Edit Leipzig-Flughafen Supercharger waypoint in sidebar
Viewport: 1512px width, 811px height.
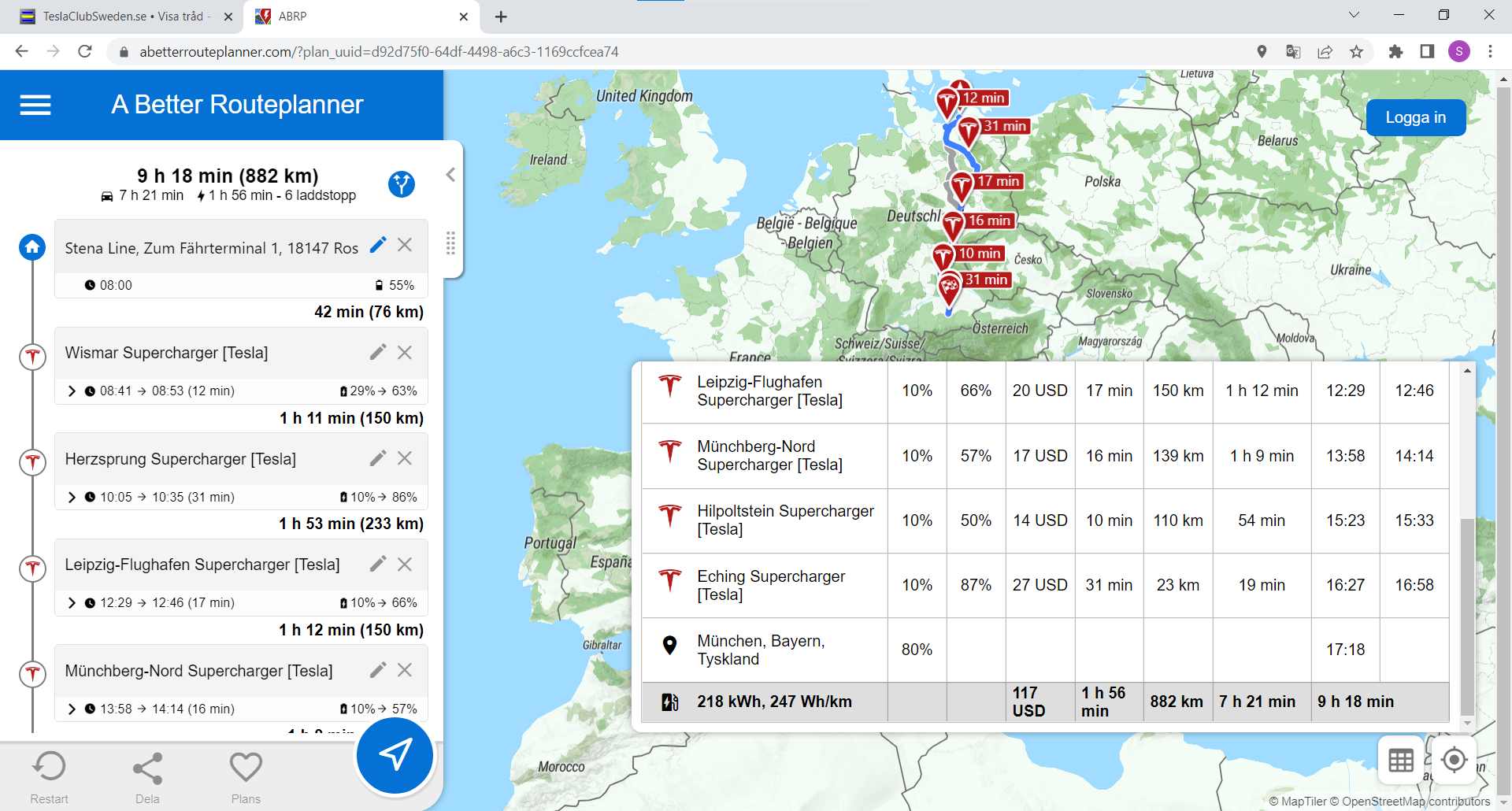pos(378,564)
